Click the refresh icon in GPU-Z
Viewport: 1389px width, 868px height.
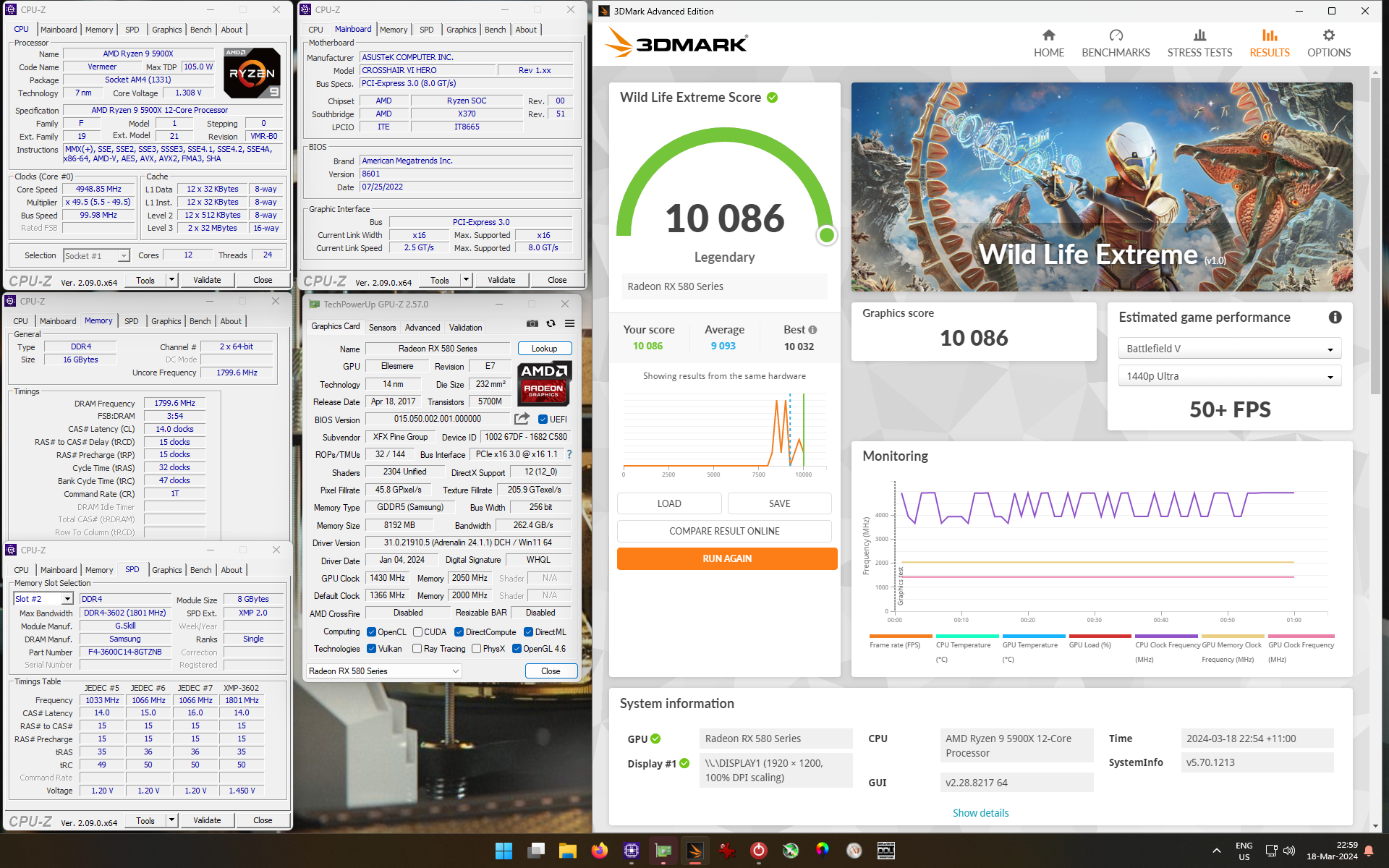551,323
